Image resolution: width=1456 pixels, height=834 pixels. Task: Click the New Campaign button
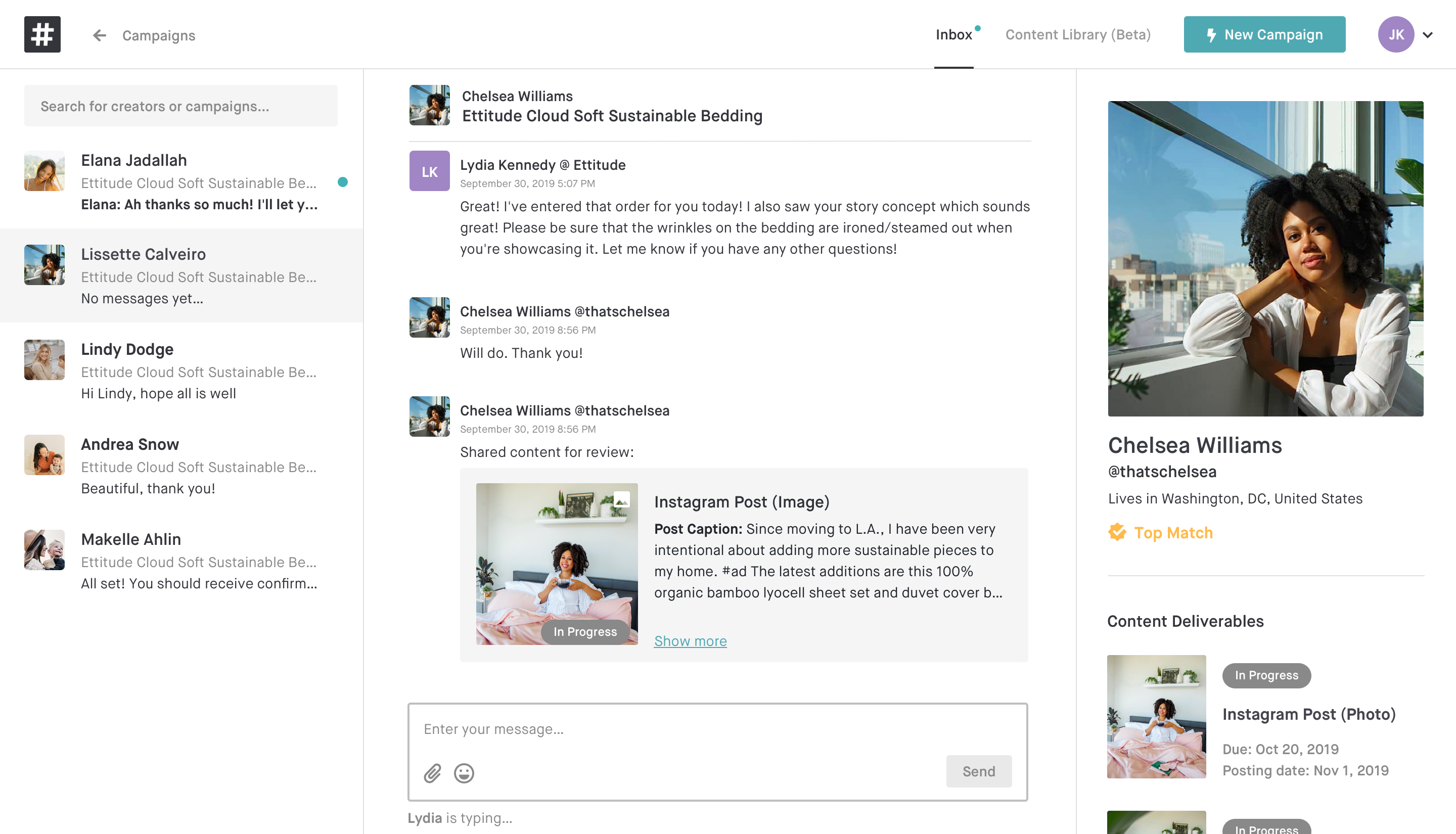click(x=1264, y=34)
